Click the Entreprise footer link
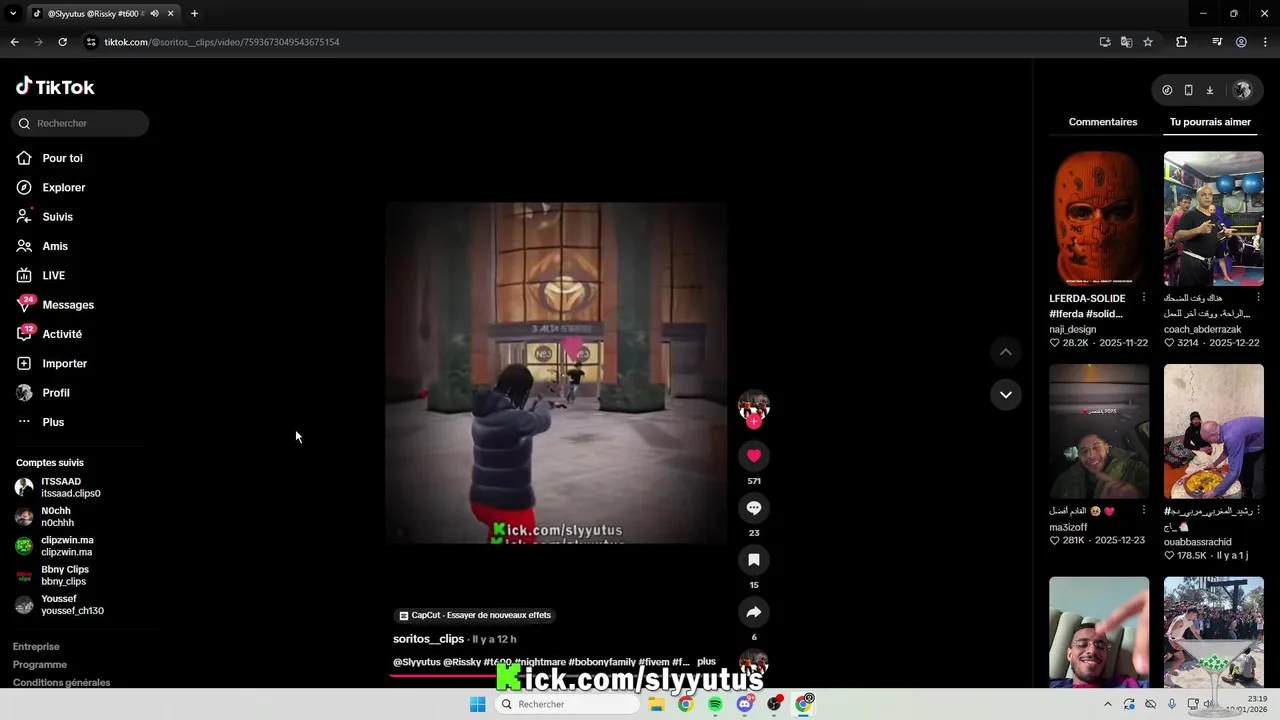 36,647
